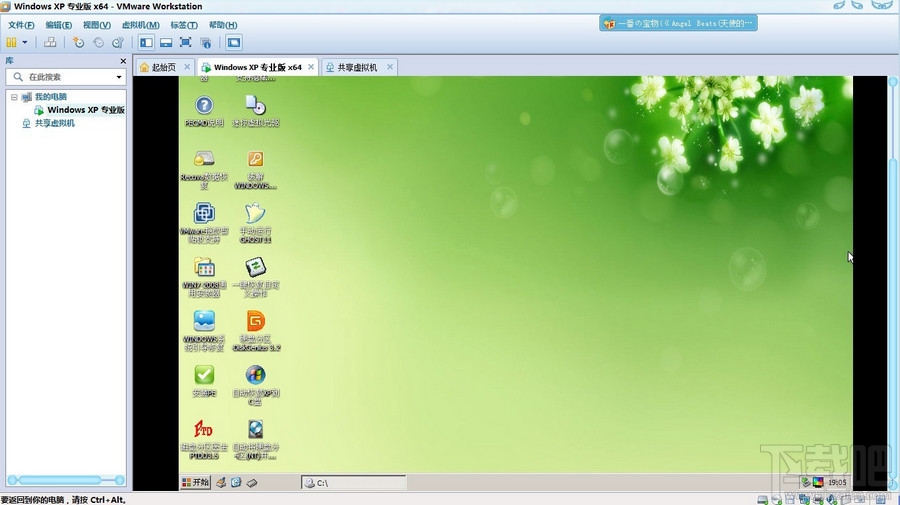900x505 pixels.
Task: Click the Angel Beats music notification bar
Action: point(678,24)
